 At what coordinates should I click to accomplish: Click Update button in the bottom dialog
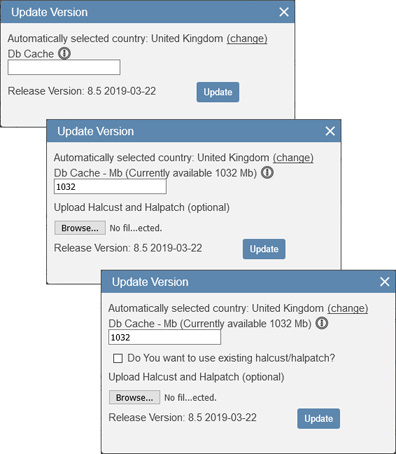point(319,418)
